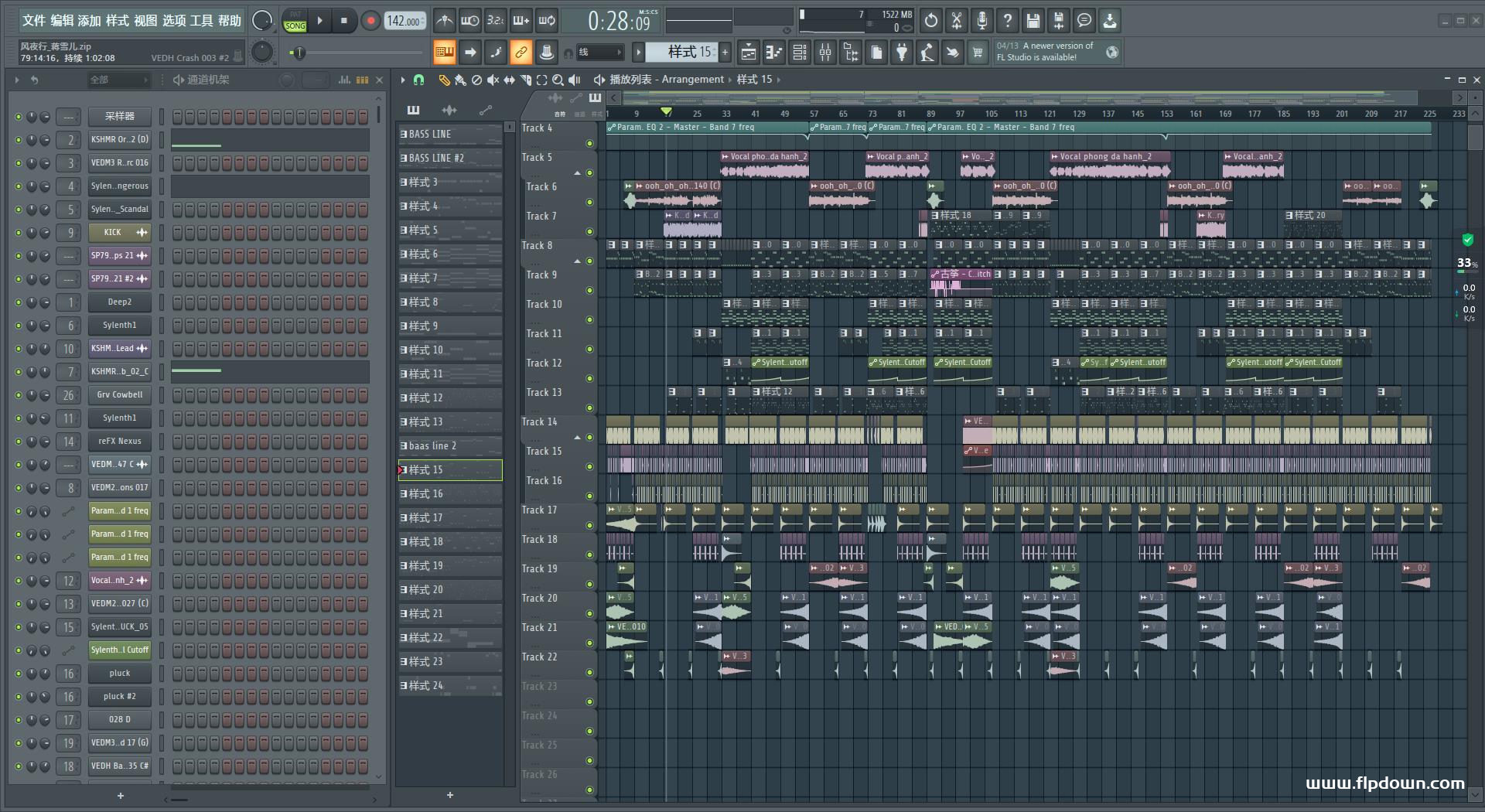Toggle the playlist snap magnet icon
Screen dimensions: 1485x812
(418, 80)
